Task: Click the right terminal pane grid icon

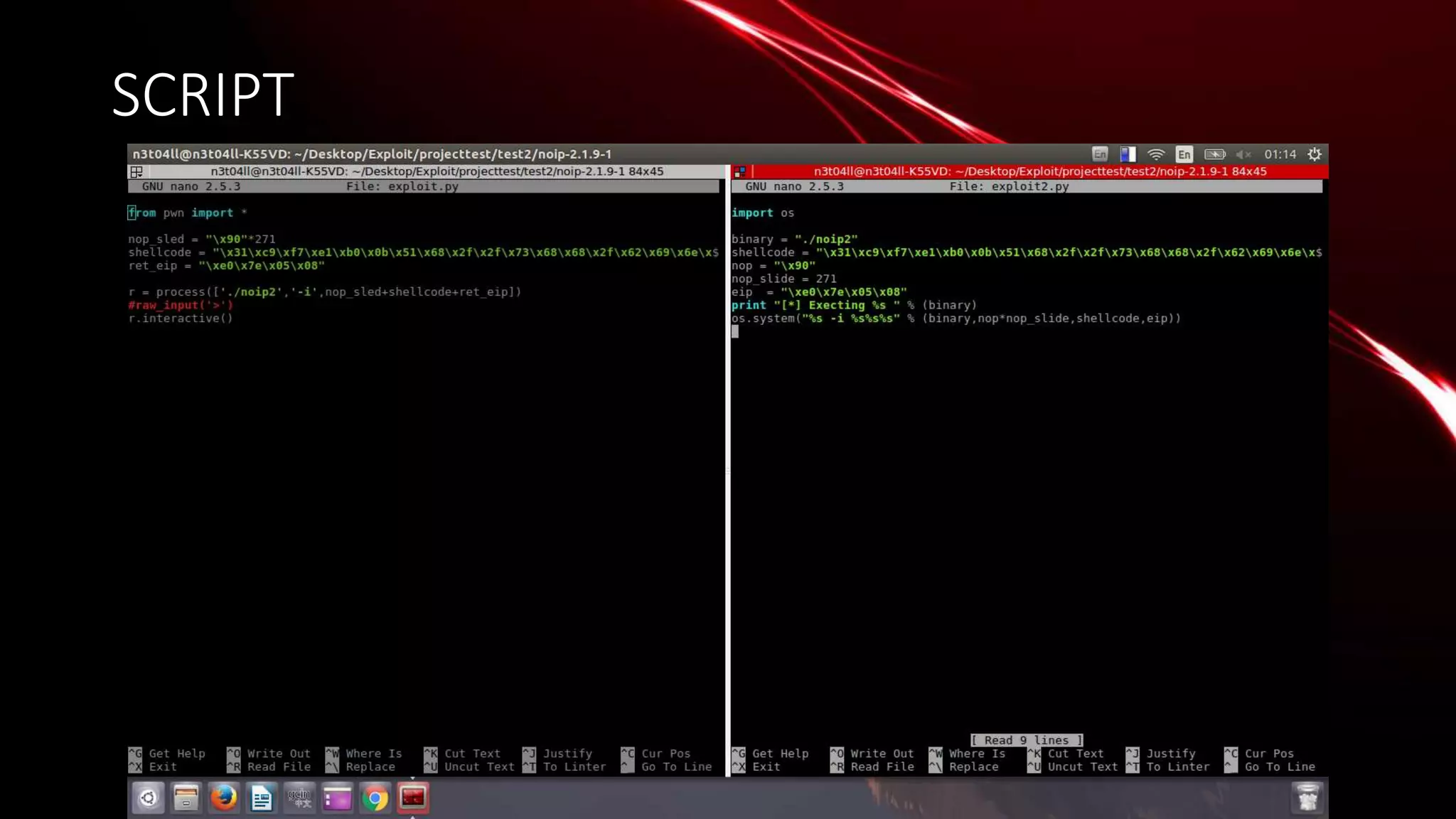Action: (740, 171)
